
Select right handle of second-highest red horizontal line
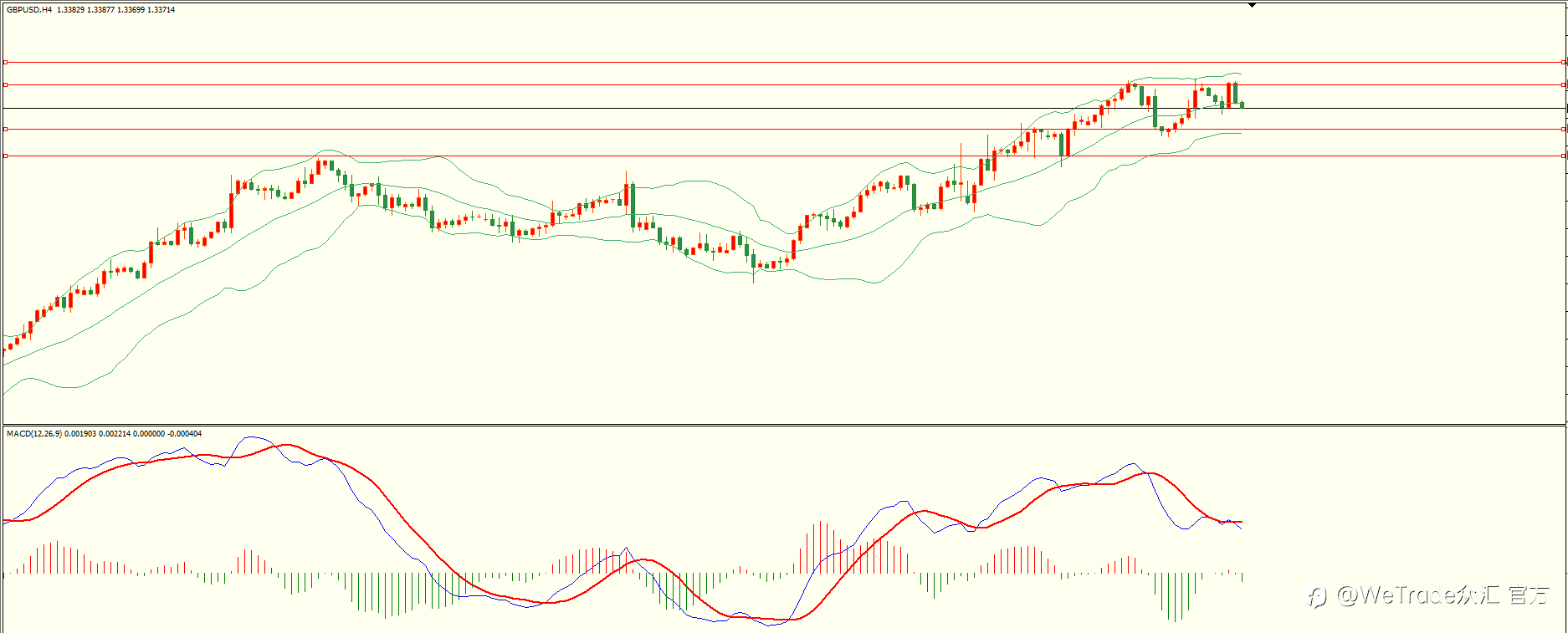(x=1565, y=84)
